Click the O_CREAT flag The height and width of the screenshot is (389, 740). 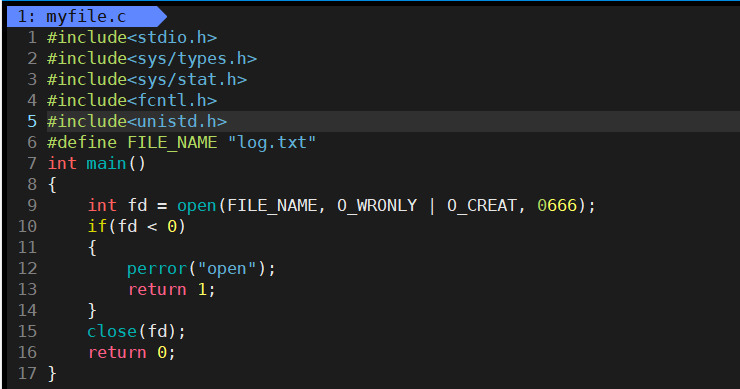point(482,205)
